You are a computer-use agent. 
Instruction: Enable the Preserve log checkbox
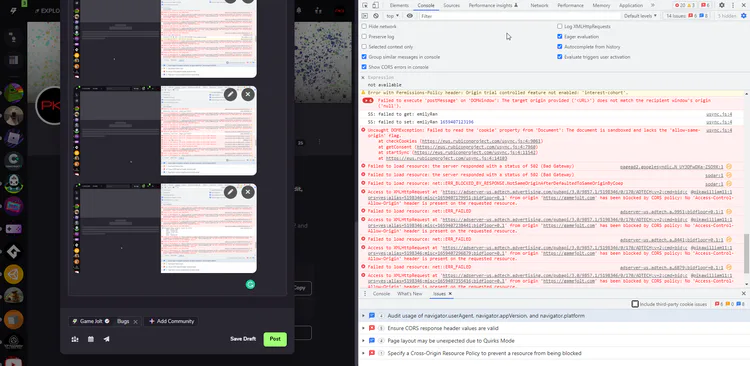364,36
